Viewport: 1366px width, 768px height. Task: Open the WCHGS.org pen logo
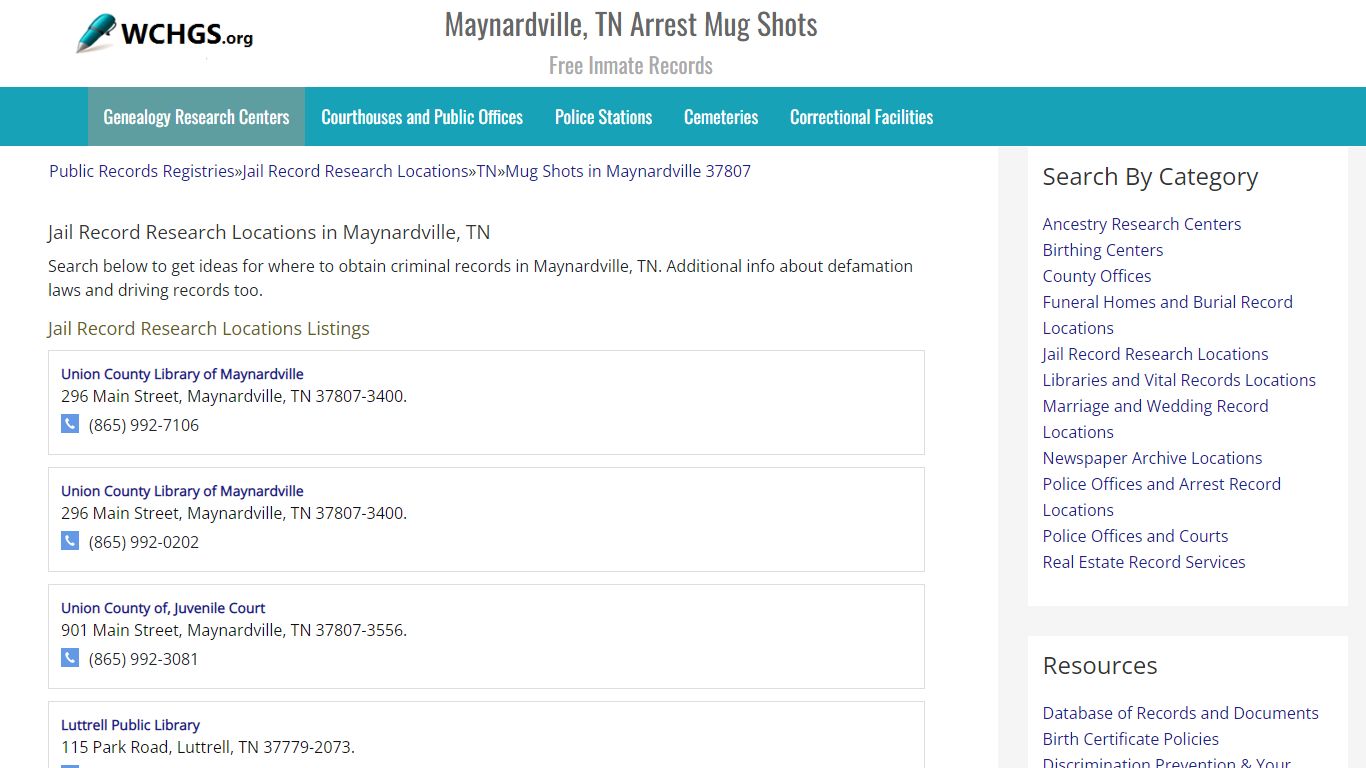(x=165, y=34)
